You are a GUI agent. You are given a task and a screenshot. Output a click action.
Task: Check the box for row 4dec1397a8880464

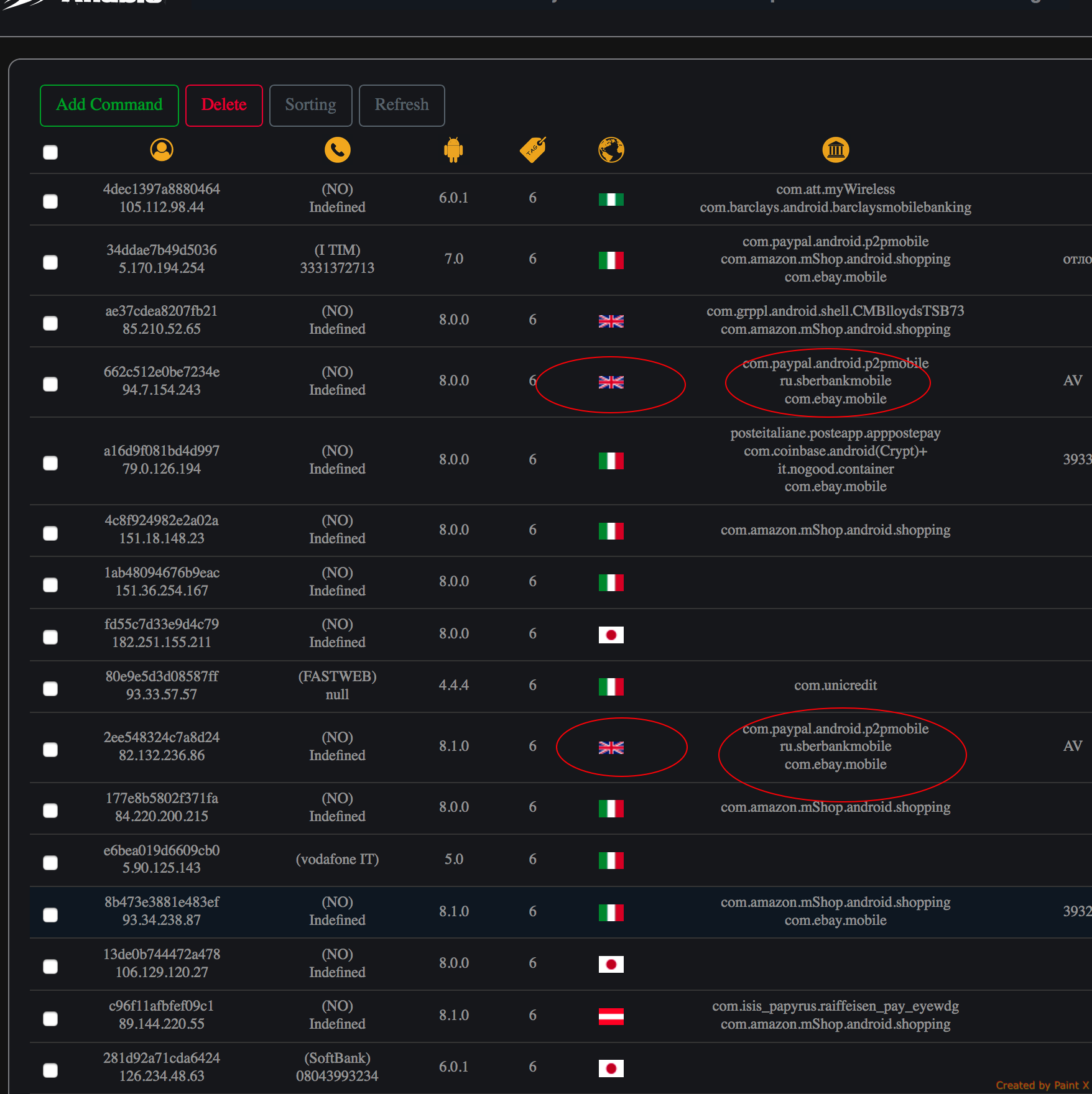point(50,201)
